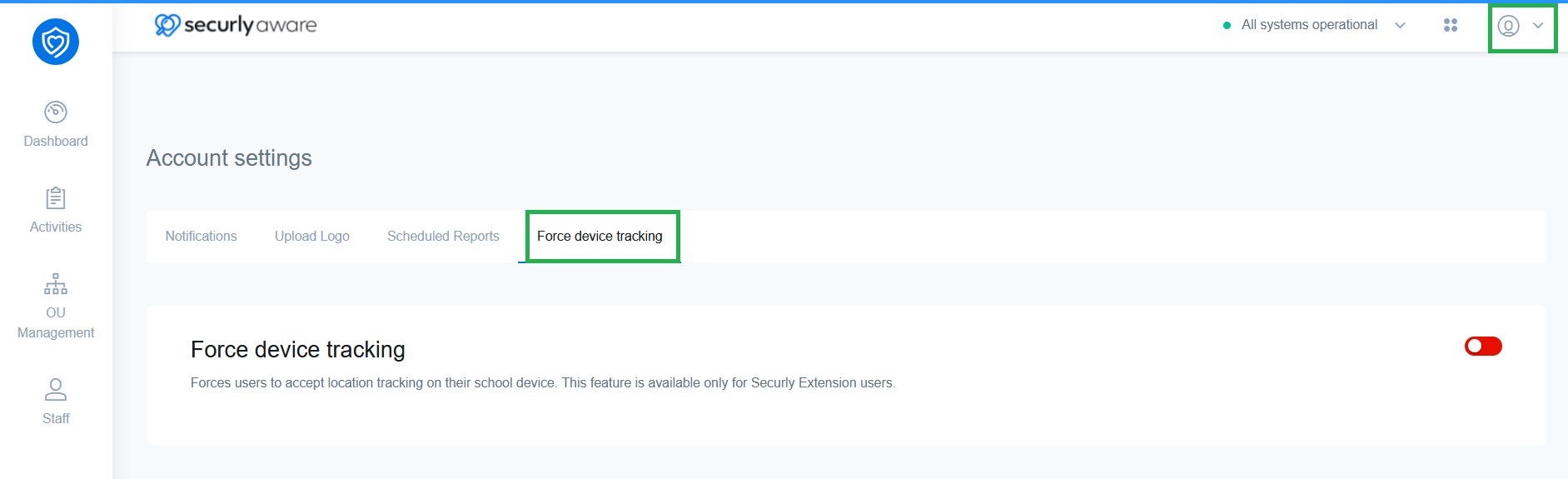The image size is (1568, 479).
Task: Enable the Force device tracking toggle
Action: tap(1483, 346)
